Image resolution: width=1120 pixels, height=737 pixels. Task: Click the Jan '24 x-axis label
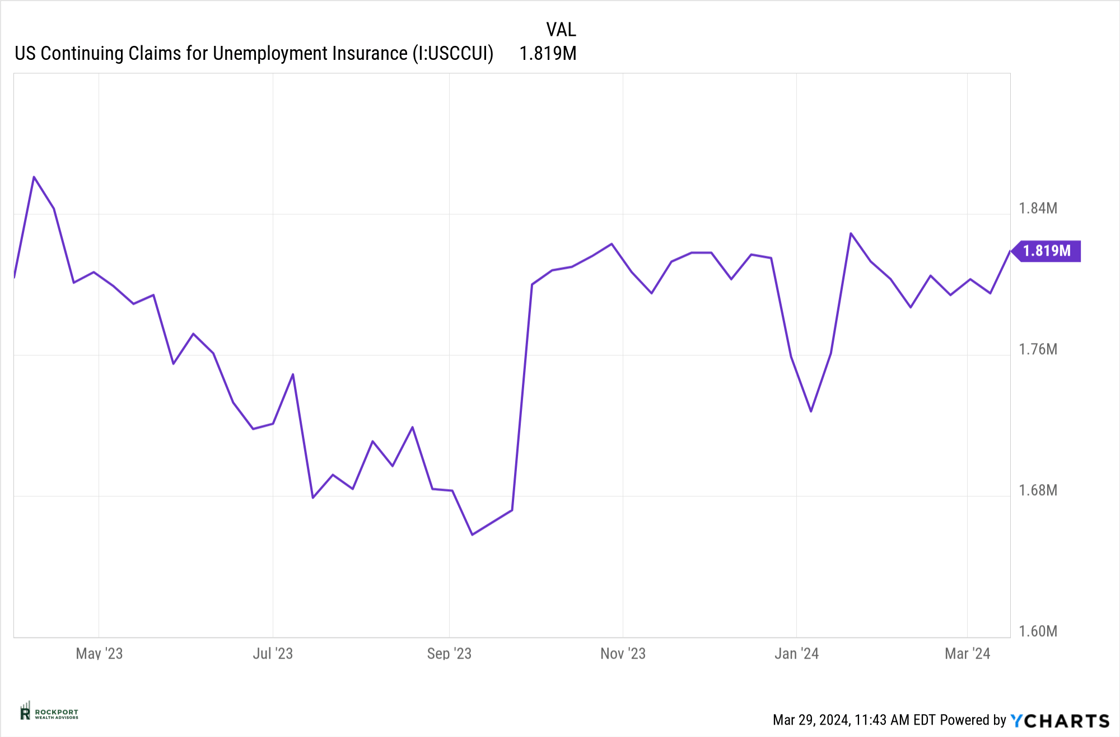point(797,654)
